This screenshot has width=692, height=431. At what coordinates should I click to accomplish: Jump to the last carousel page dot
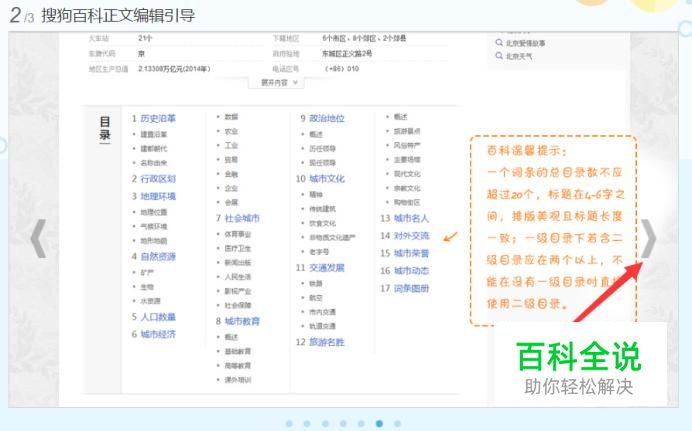tap(397, 424)
